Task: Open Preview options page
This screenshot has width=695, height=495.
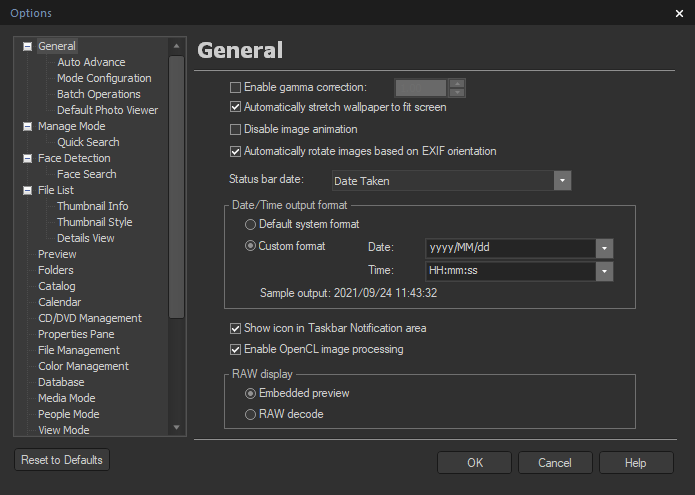Action: pos(57,254)
